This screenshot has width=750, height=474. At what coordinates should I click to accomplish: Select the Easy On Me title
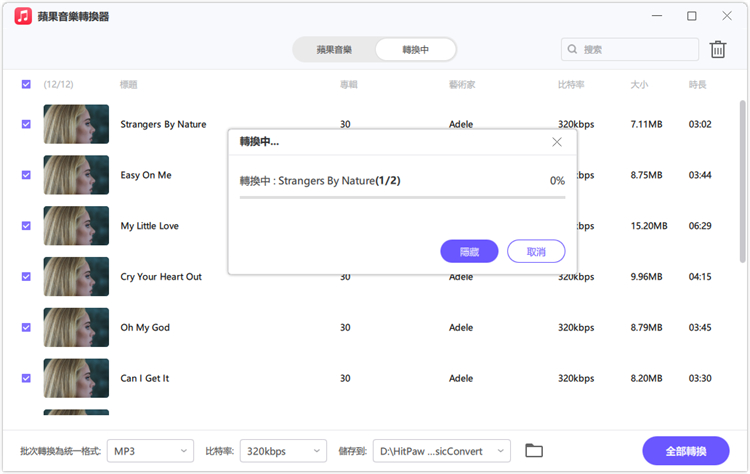click(146, 175)
